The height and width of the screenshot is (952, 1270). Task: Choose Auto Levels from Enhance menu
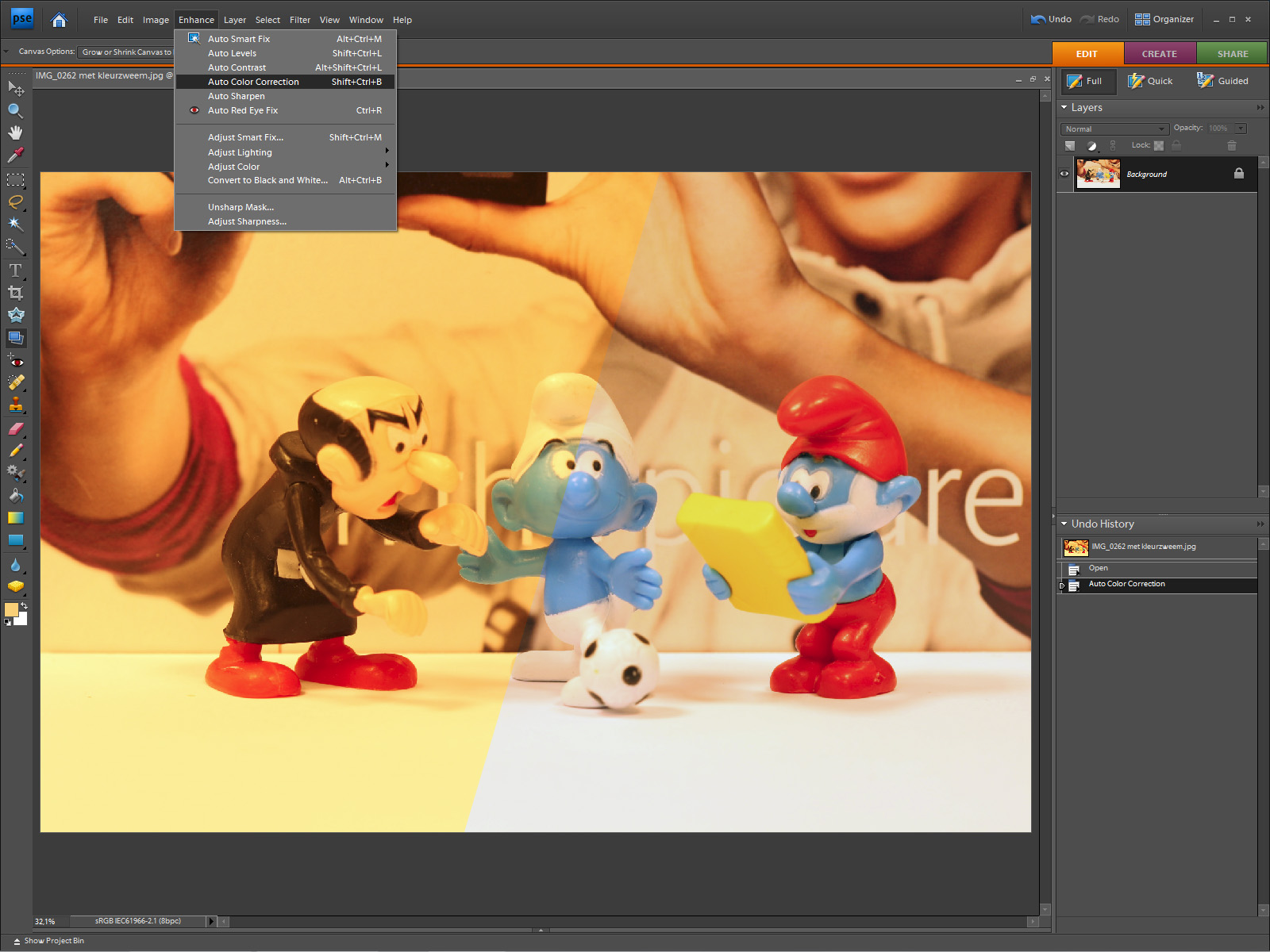click(x=286, y=53)
